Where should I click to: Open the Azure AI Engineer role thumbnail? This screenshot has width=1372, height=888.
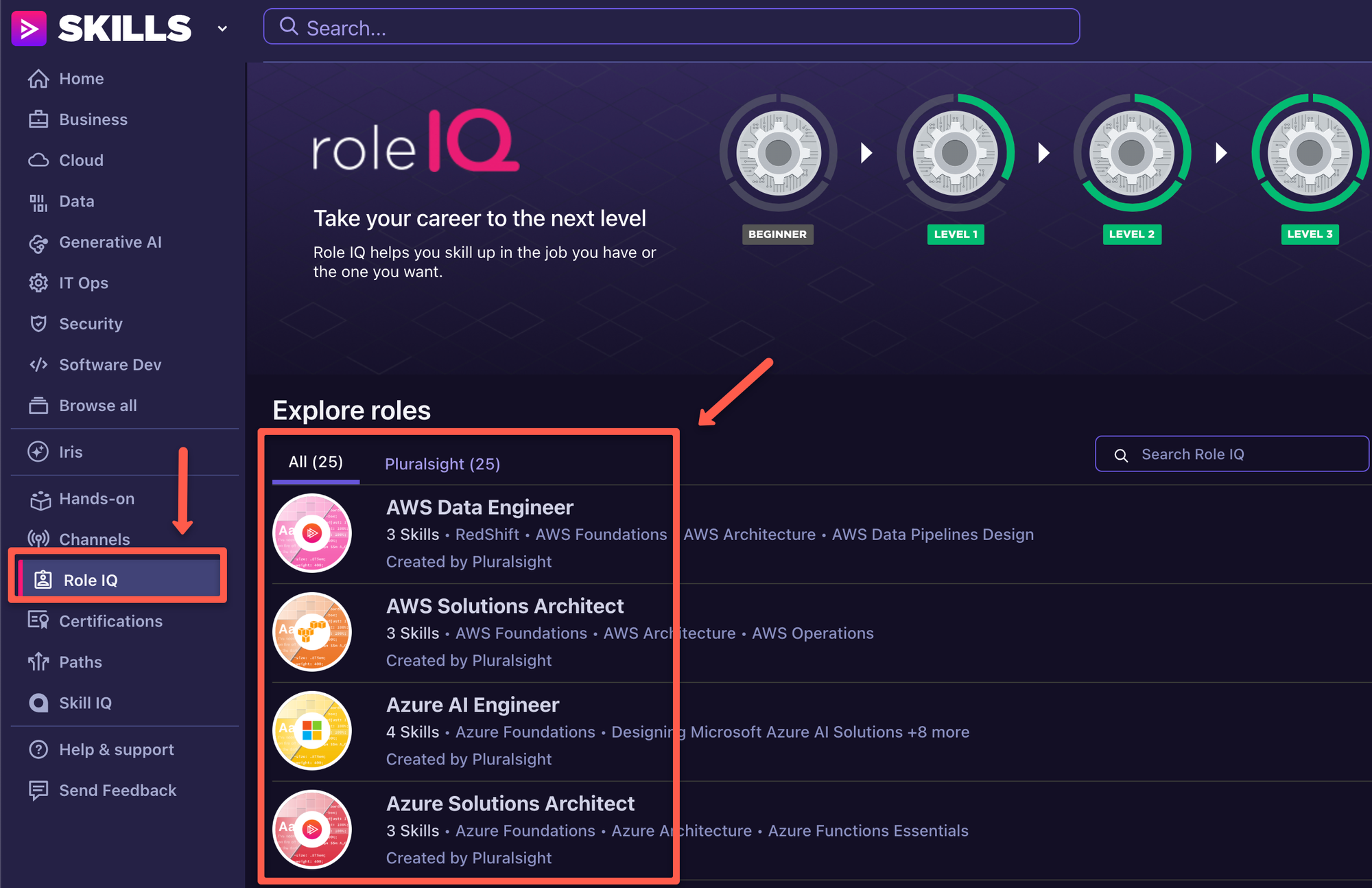tap(312, 729)
